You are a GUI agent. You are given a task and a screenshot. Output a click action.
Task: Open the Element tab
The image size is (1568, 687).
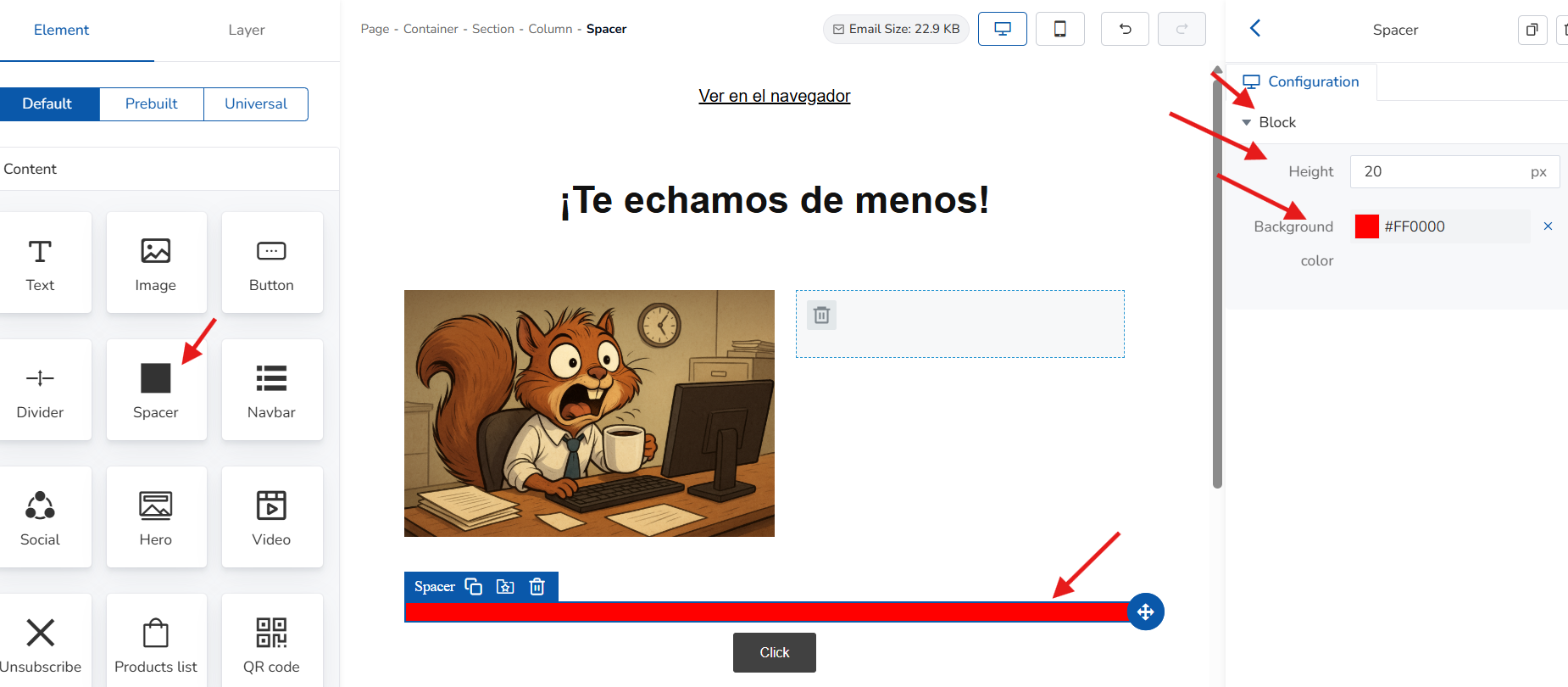coord(61,30)
